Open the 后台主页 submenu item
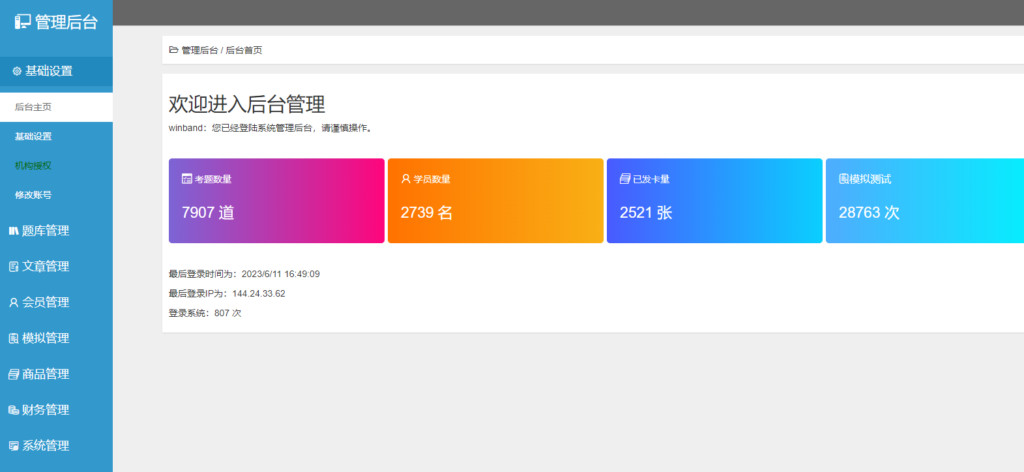Image resolution: width=1024 pixels, height=472 pixels. [x=56, y=107]
